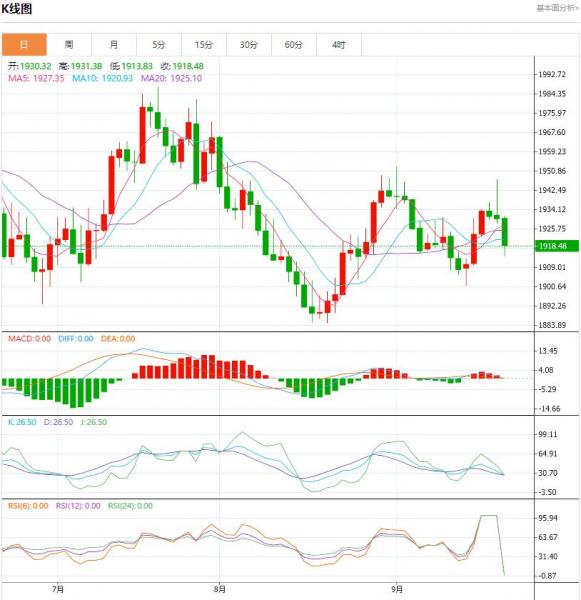Click the last green candlestick on chart
This screenshot has width=581, height=600.
click(505, 232)
